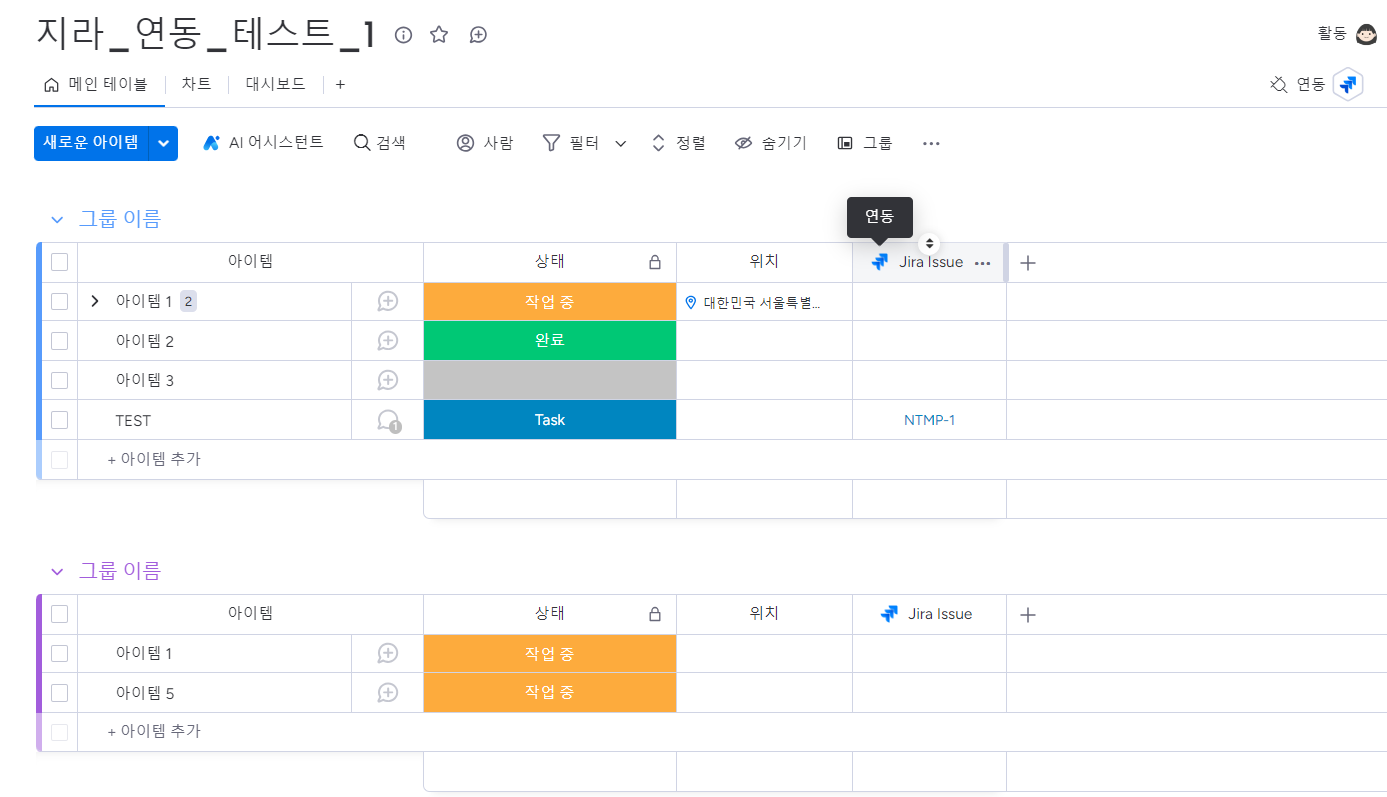The width and height of the screenshot is (1387, 797).
Task: Click 새로운 아이템 button
Action: 91,143
